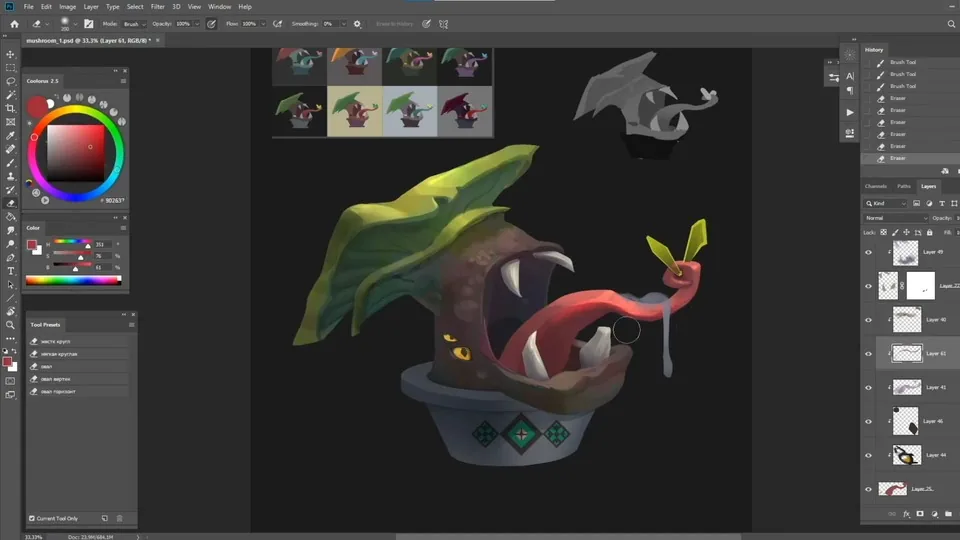Viewport: 960px width, 540px height.
Task: Select the Paint Bucket tool
Action: point(10,217)
